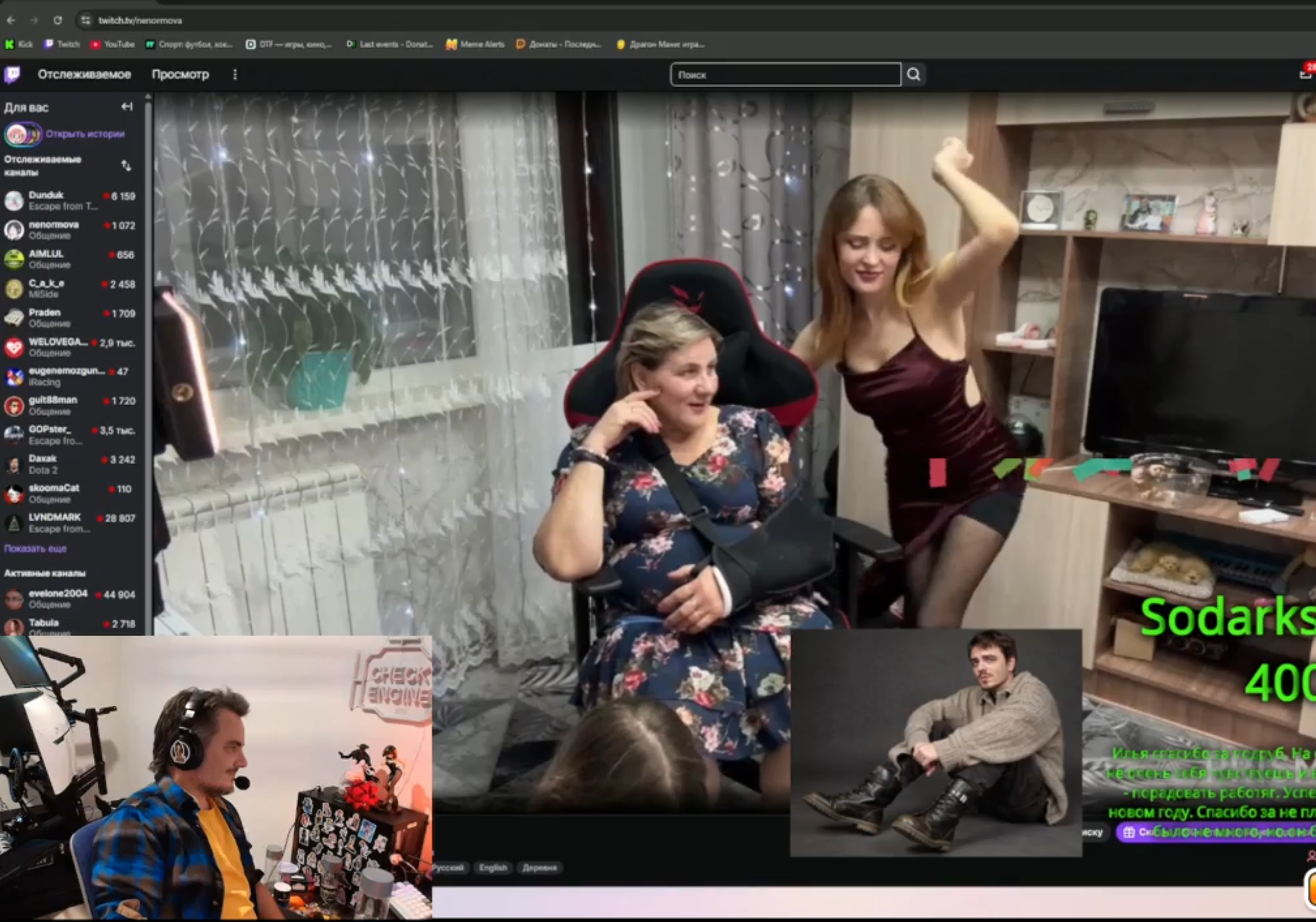
Task: Collapse the Для вас sidebar arrow
Action: pyautogui.click(x=127, y=107)
